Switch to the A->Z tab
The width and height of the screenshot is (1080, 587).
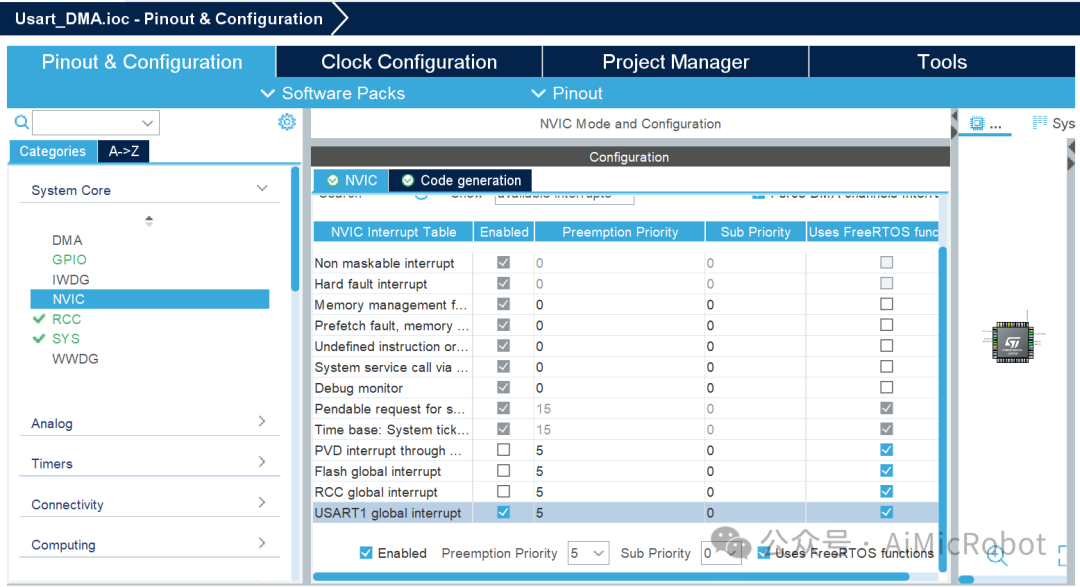(123, 152)
